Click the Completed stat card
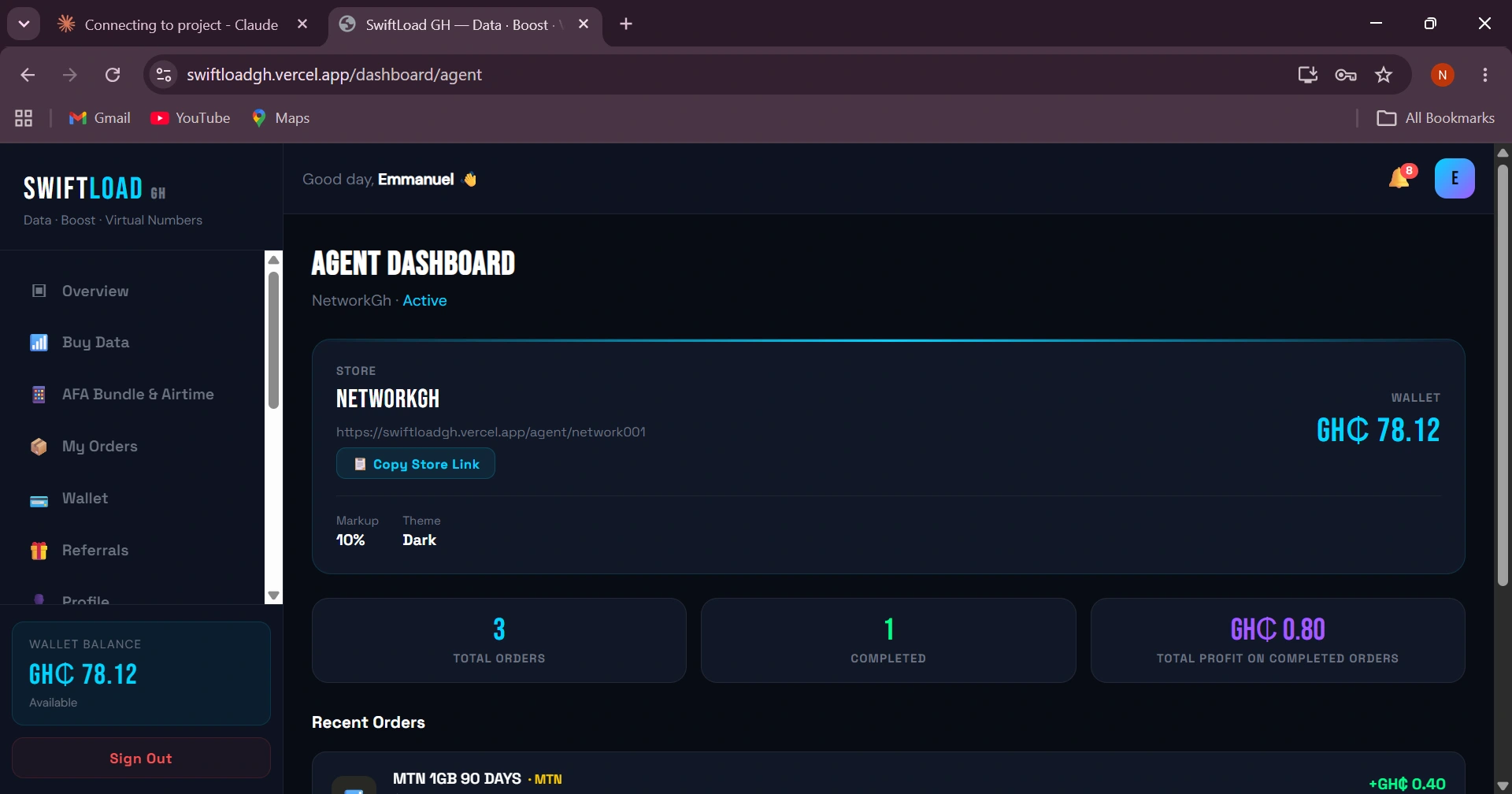Viewport: 1512px width, 794px height. [x=888, y=640]
